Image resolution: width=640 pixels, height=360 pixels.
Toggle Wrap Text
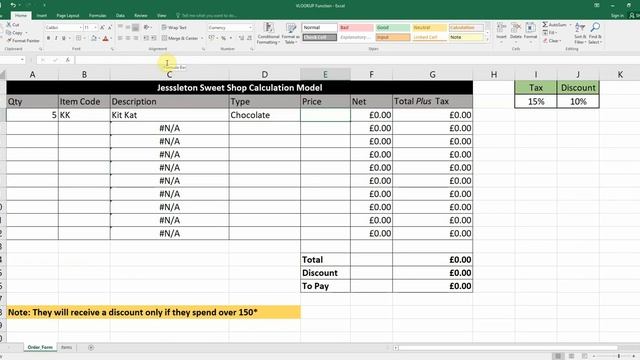174,27
